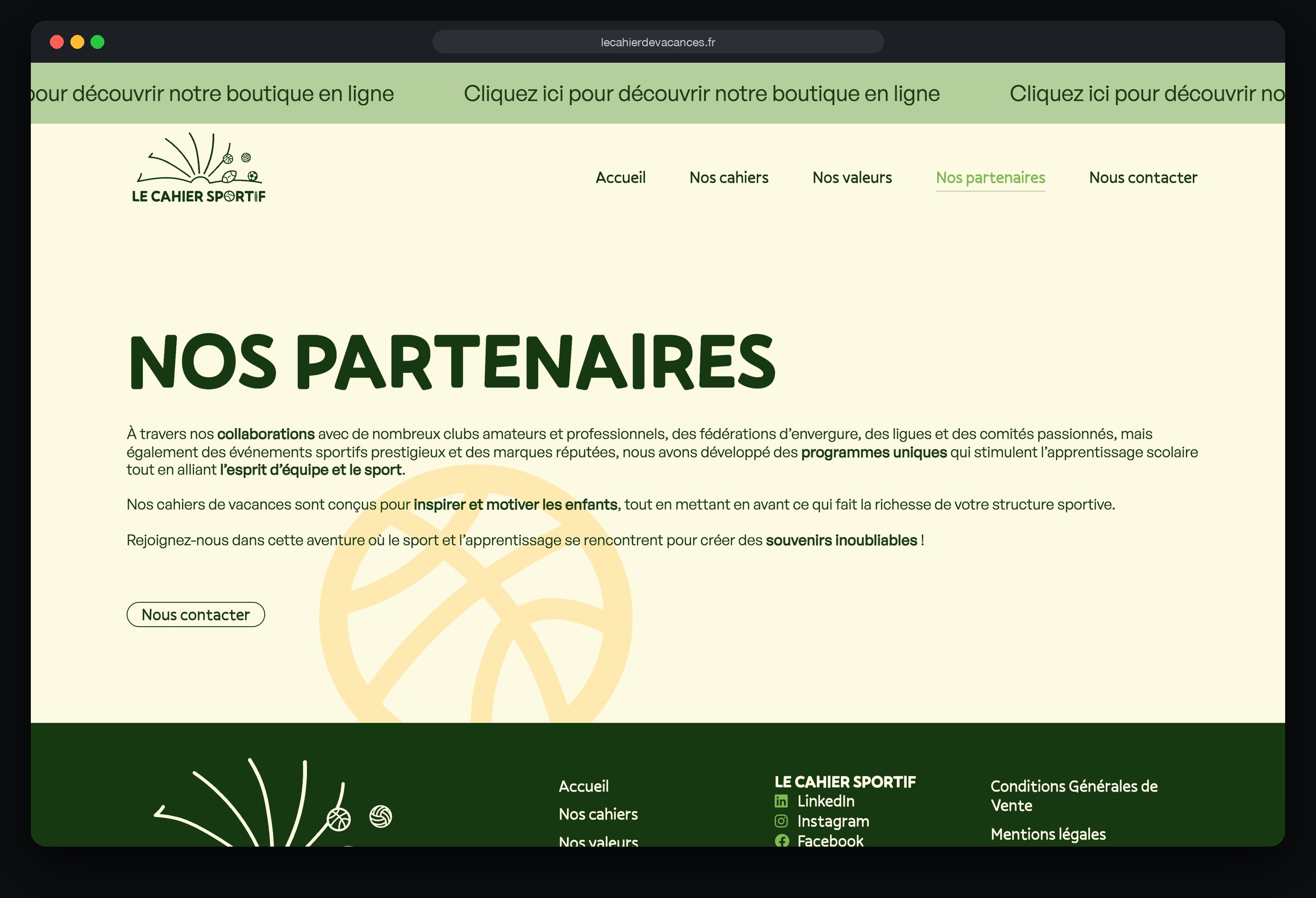Click the outlined Nous contacter button
The height and width of the screenshot is (898, 1316).
(x=195, y=614)
